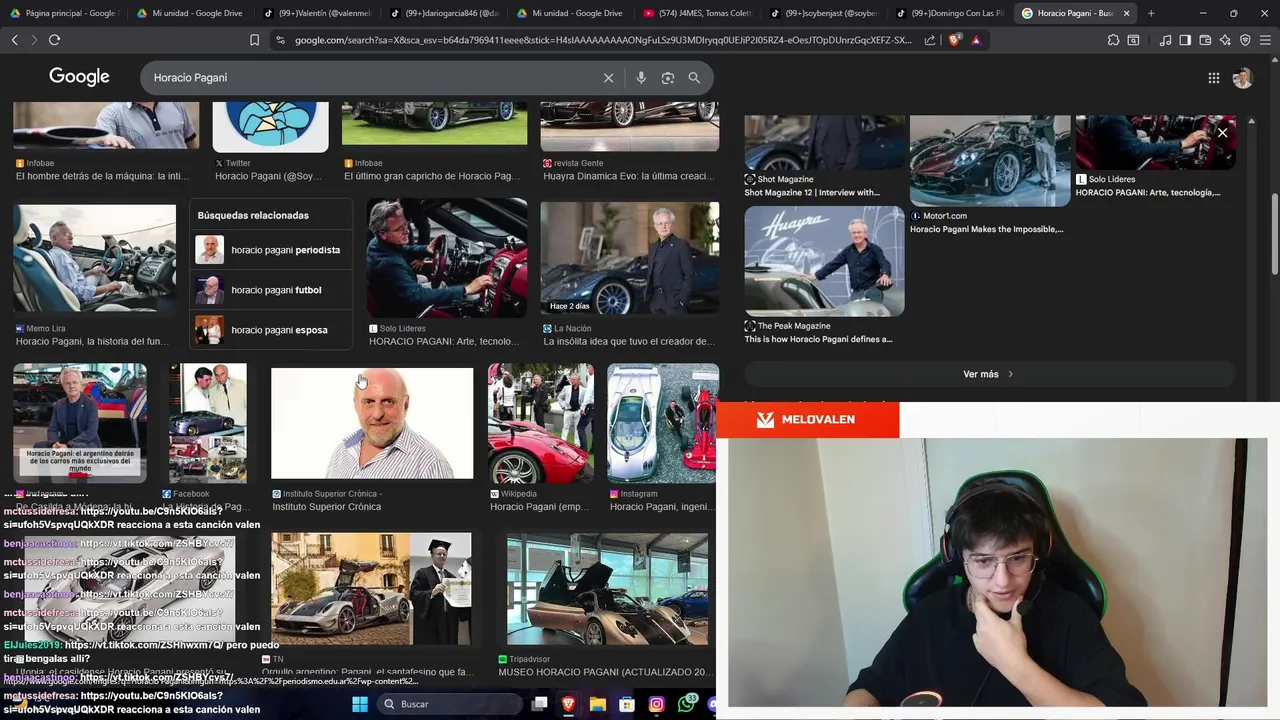Open the Brave Wallet icon
This screenshot has width=1280, height=720.
[1205, 40]
